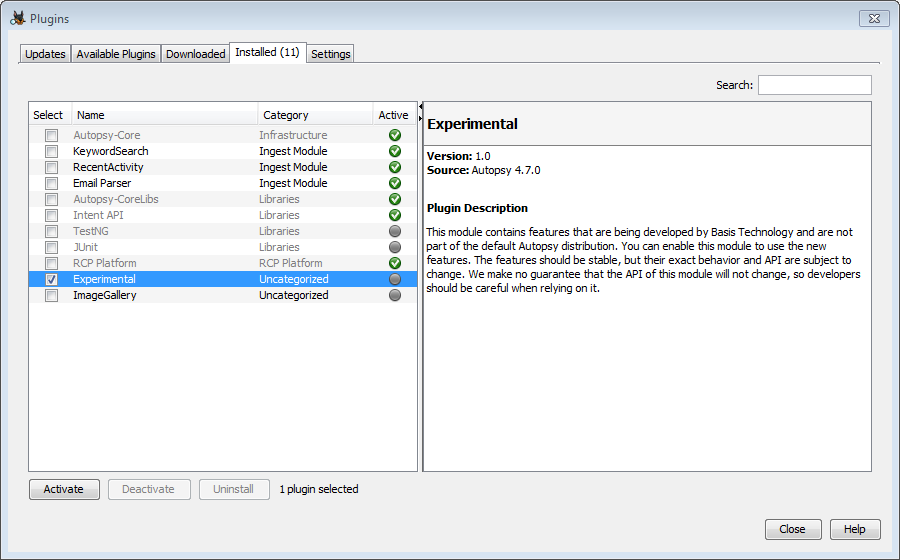Click the green active icon for RecentActivity
Viewport: 900px width, 560px height.
pyautogui.click(x=394, y=167)
